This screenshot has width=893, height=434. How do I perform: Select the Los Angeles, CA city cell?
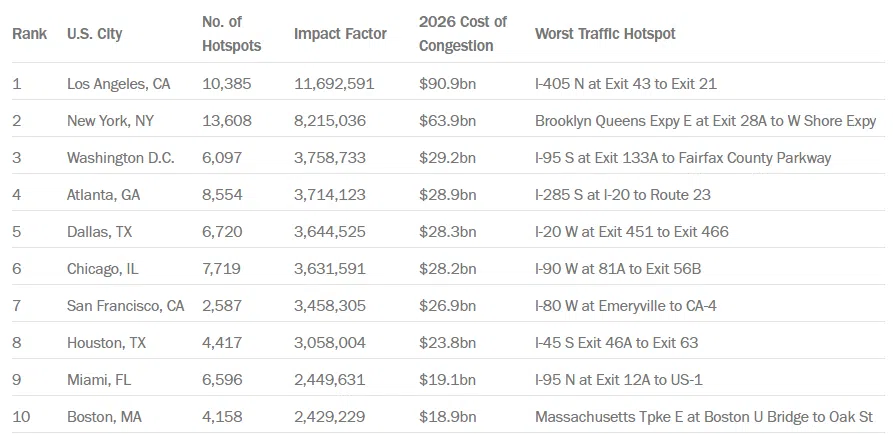click(x=118, y=84)
